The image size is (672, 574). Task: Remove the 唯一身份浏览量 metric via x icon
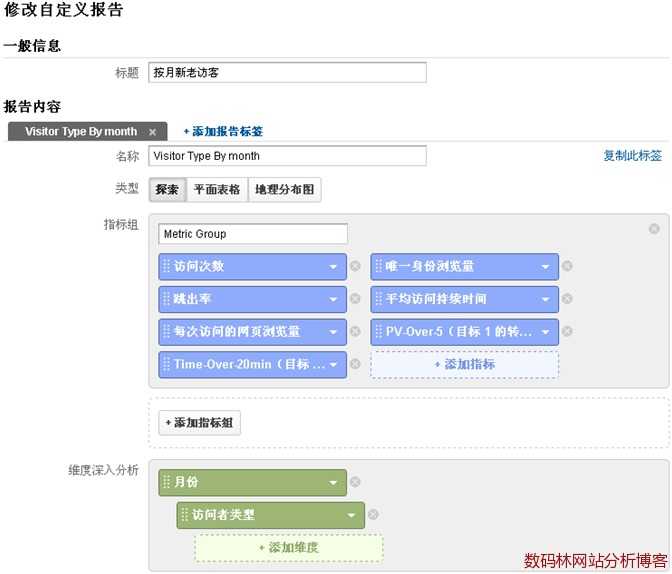(567, 267)
